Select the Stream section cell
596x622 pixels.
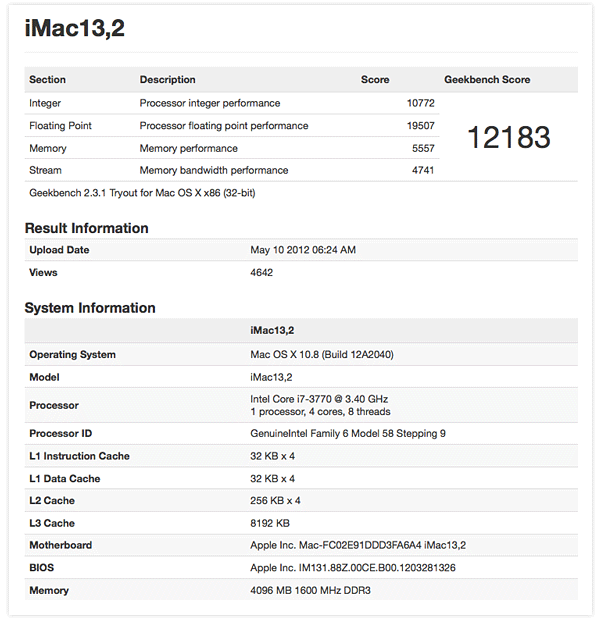click(45, 170)
